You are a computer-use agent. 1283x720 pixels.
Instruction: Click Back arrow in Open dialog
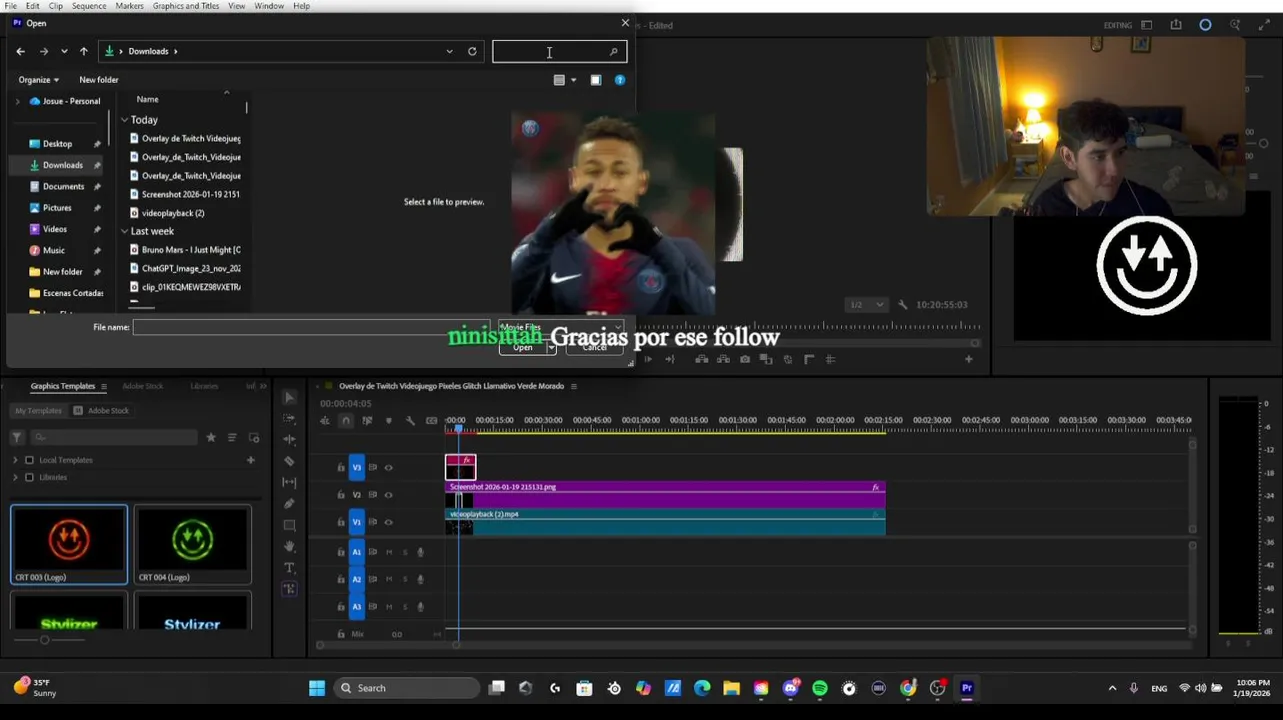click(20, 51)
